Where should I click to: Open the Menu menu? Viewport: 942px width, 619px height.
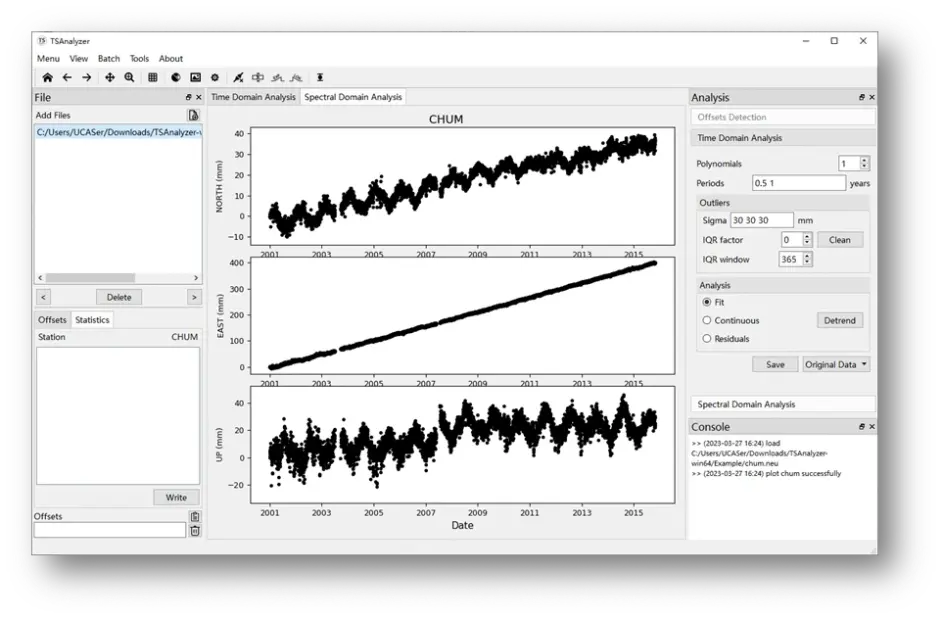tap(48, 58)
